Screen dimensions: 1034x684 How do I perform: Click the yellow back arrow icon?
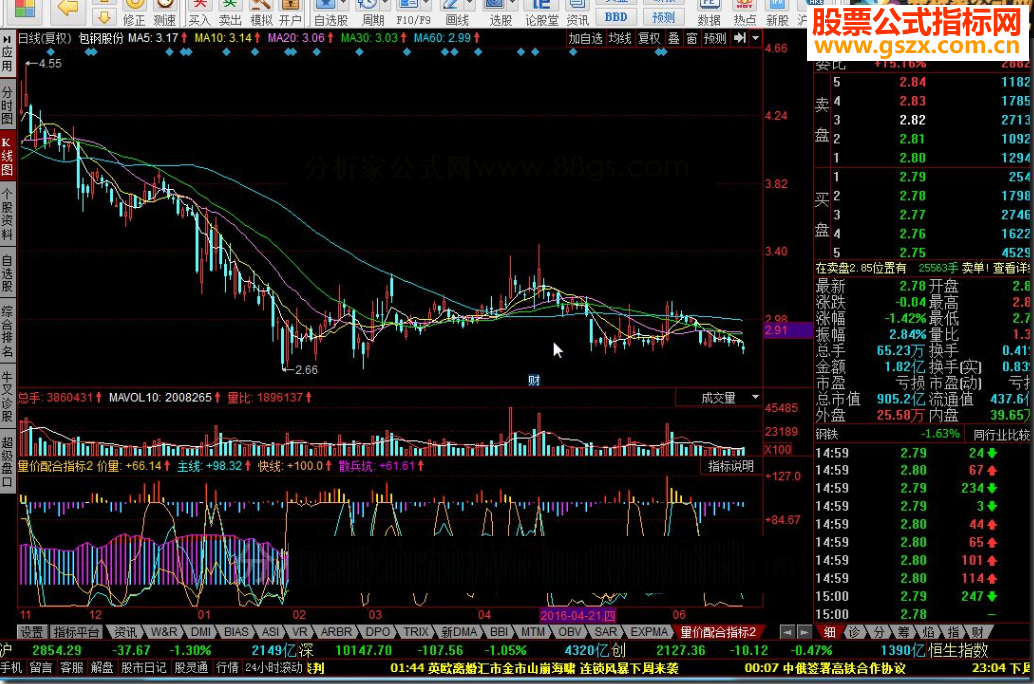coord(68,8)
